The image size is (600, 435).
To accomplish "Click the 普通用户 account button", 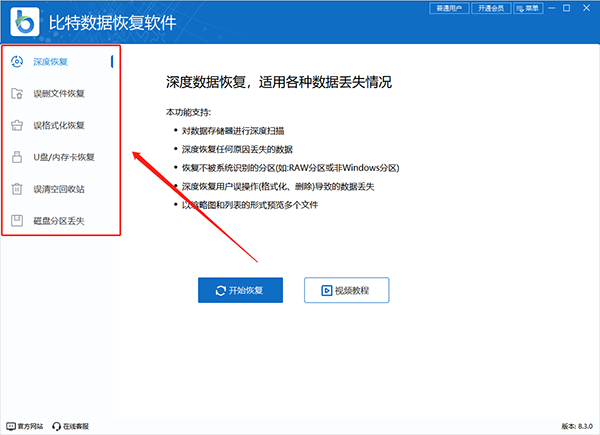I will (449, 8).
